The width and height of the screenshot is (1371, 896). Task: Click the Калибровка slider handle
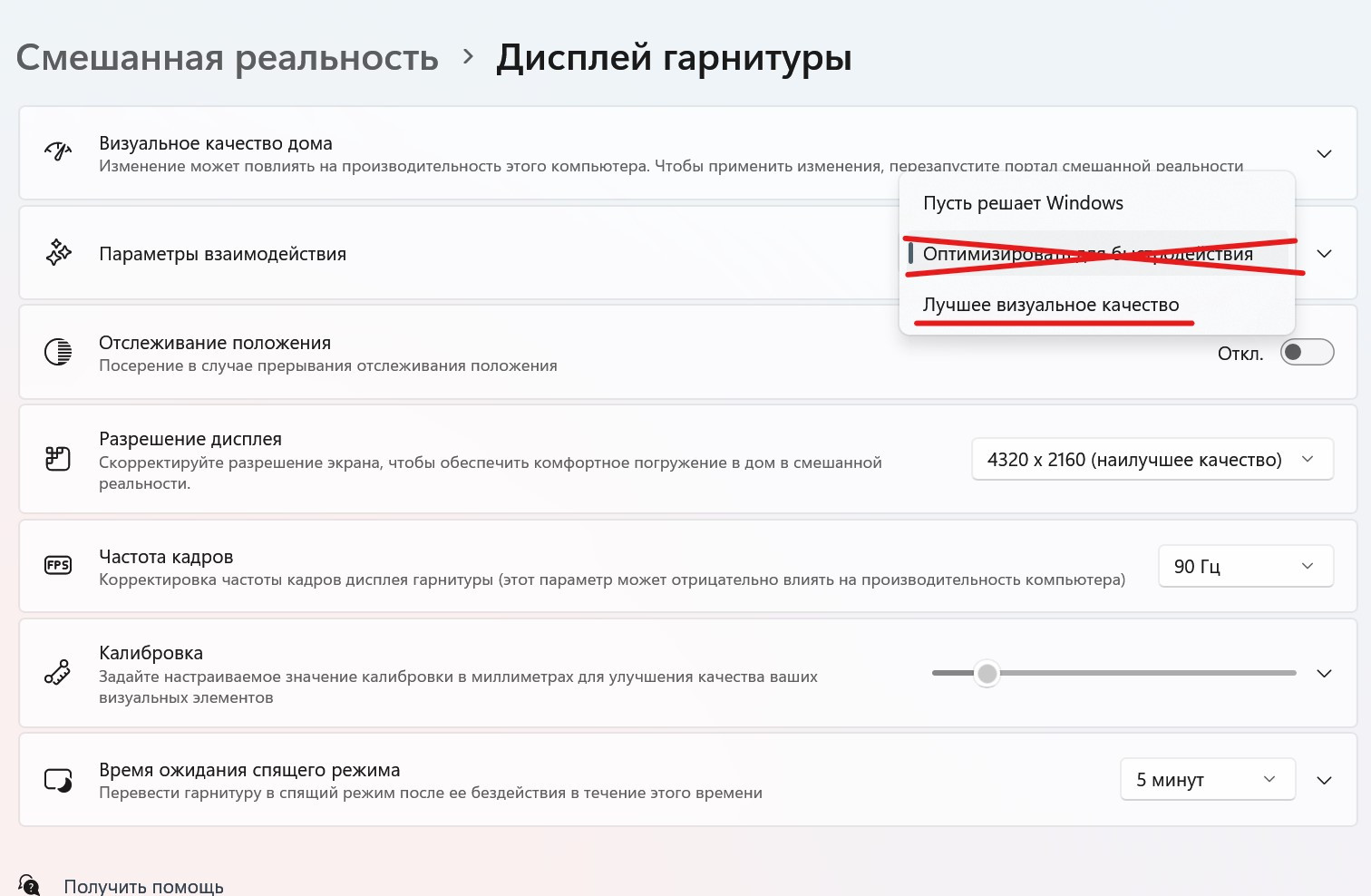(x=987, y=673)
